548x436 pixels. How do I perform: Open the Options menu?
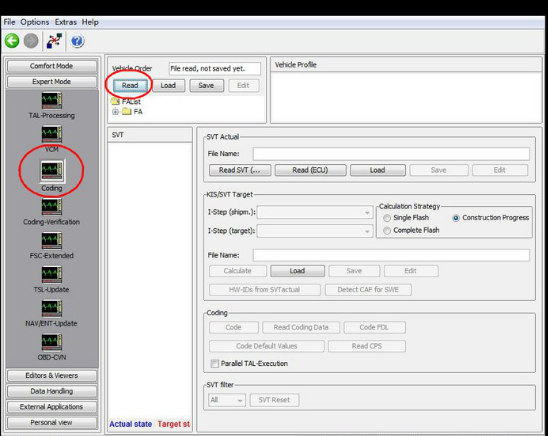click(x=35, y=22)
